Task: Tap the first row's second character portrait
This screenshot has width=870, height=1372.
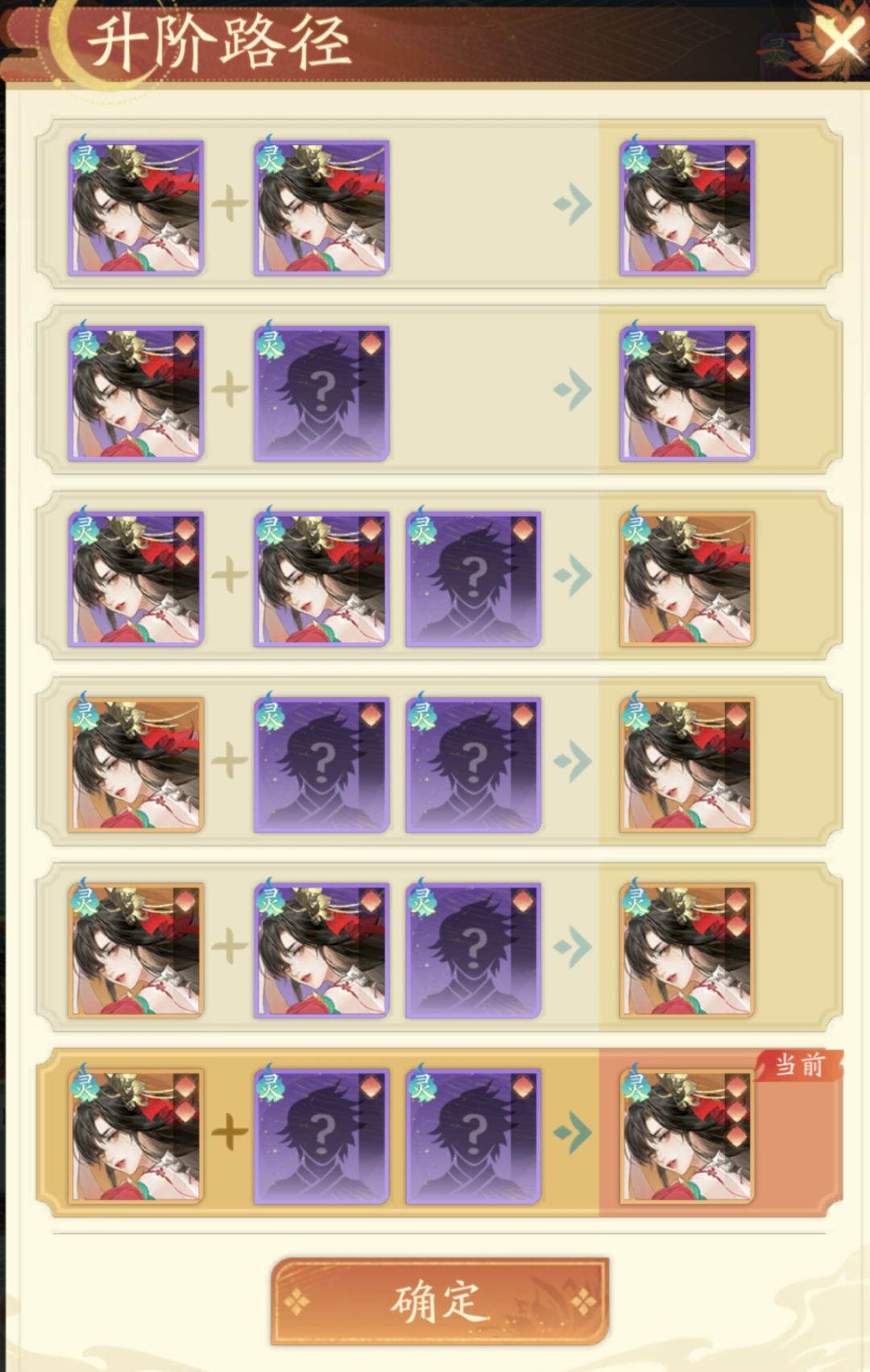Action: click(321, 208)
